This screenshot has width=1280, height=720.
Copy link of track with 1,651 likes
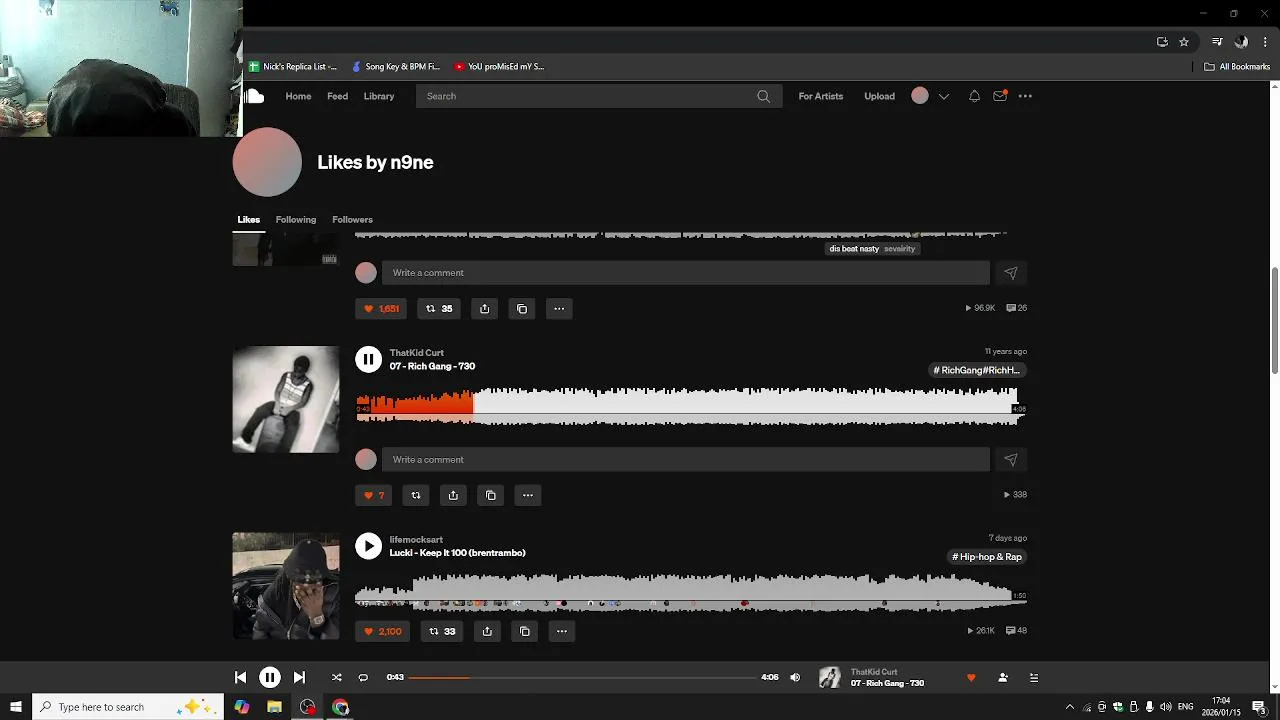pos(522,309)
